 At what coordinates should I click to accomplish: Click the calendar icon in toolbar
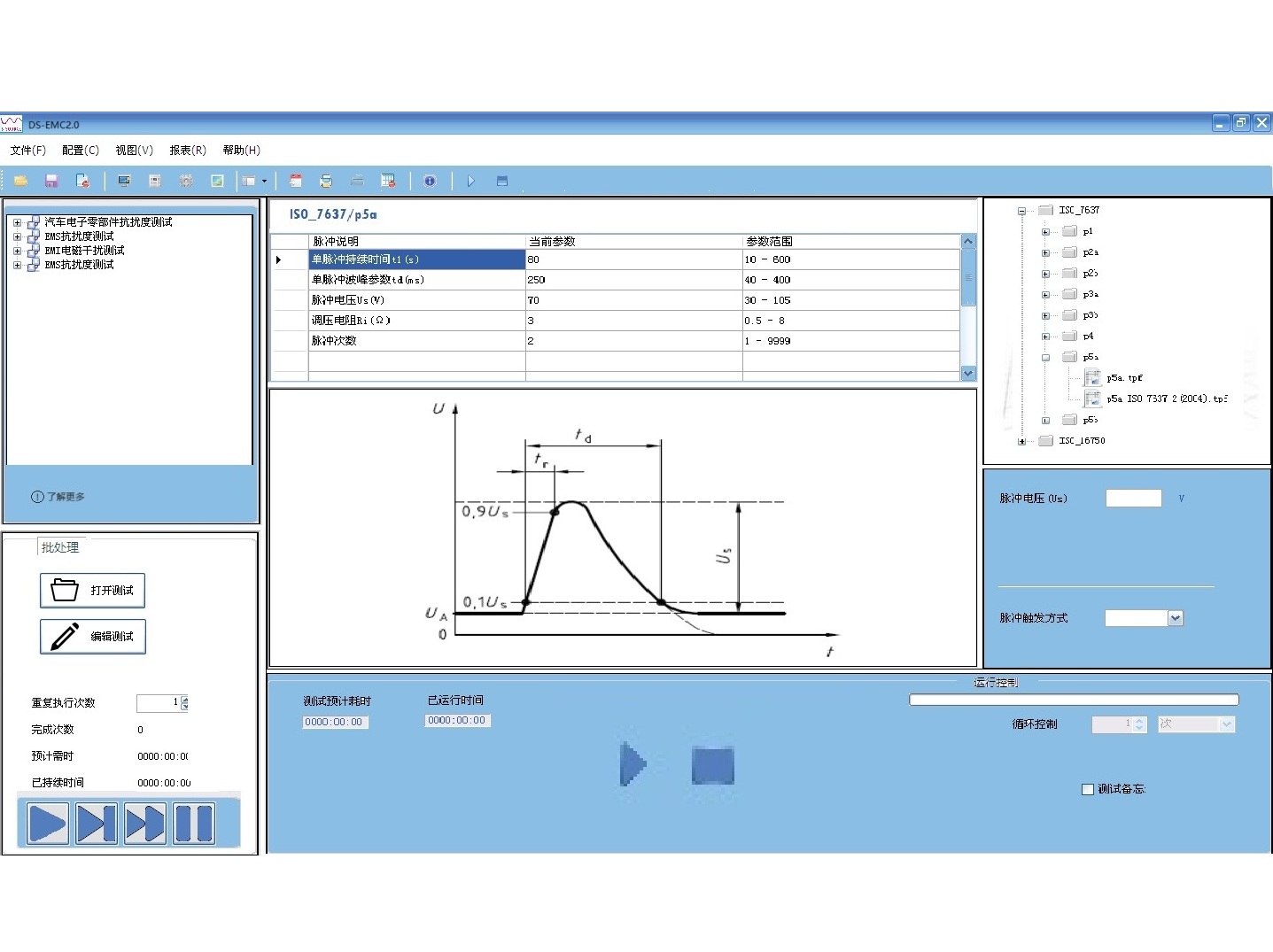pyautogui.click(x=296, y=181)
